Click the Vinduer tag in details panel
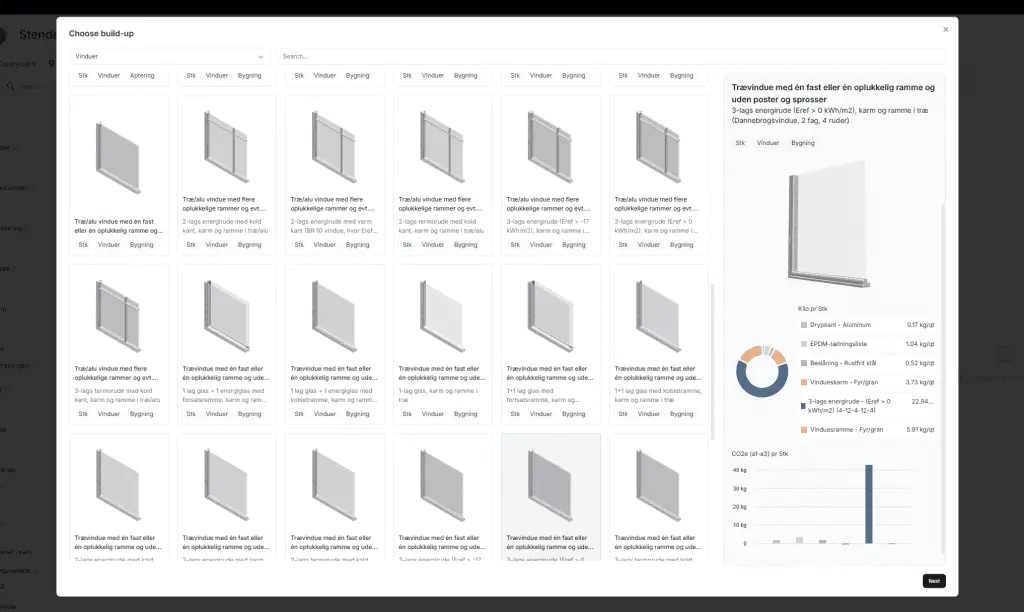The height and width of the screenshot is (612, 1024). (x=768, y=143)
